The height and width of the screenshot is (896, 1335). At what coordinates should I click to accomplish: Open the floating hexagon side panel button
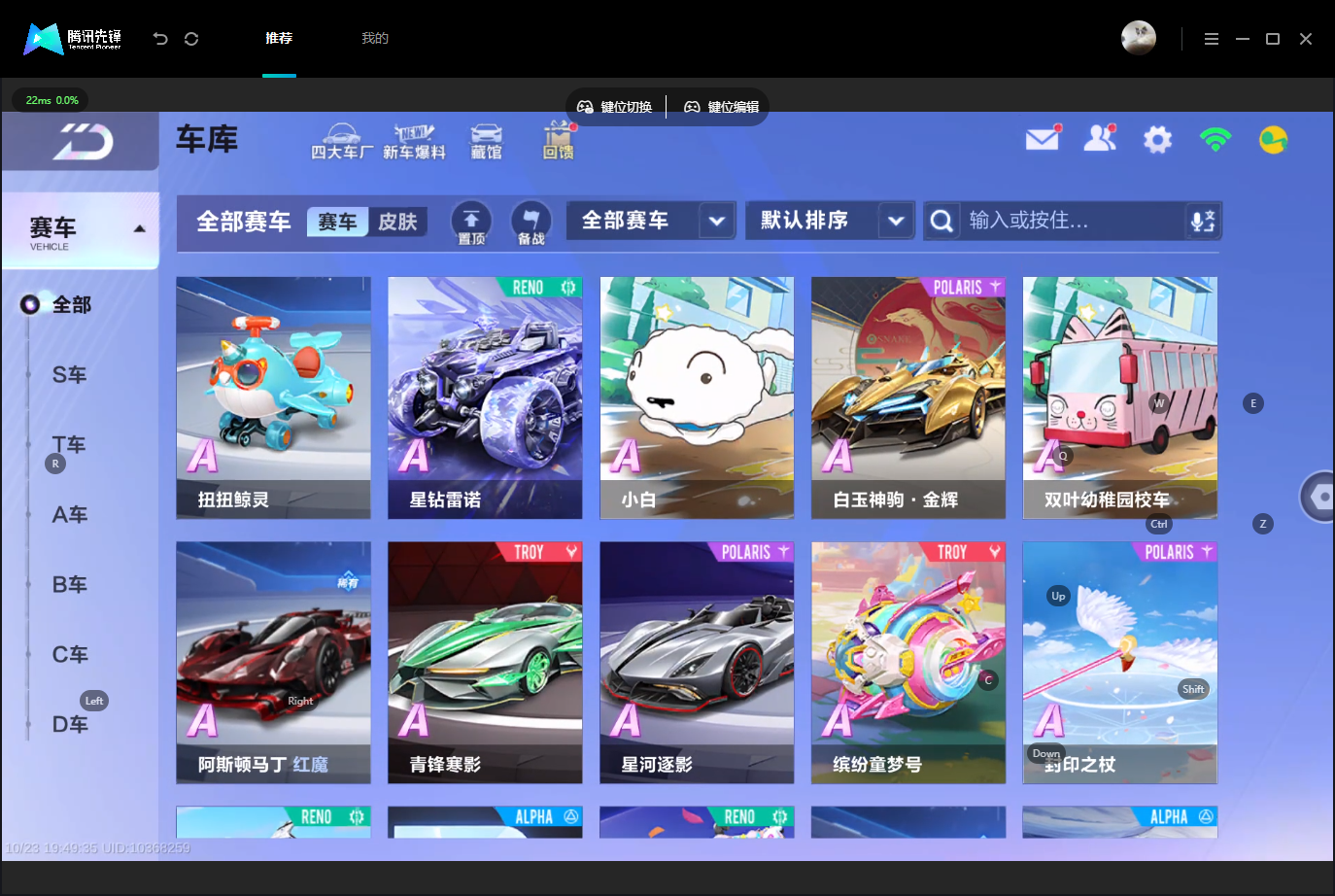pyautogui.click(x=1318, y=497)
